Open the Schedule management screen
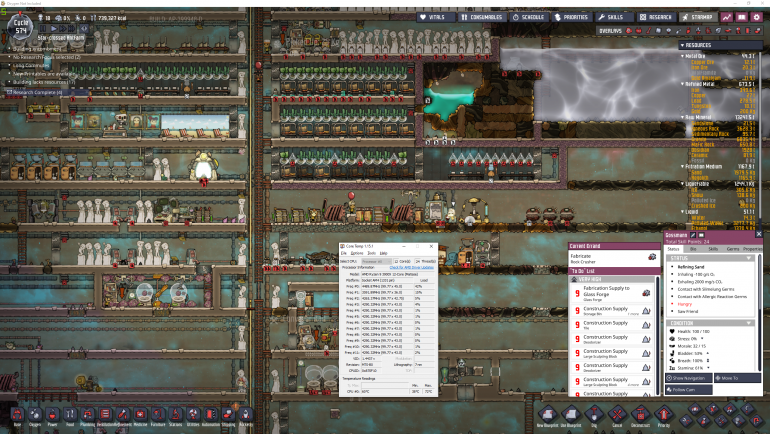Viewport: 770px width, 434px height. click(x=528, y=17)
